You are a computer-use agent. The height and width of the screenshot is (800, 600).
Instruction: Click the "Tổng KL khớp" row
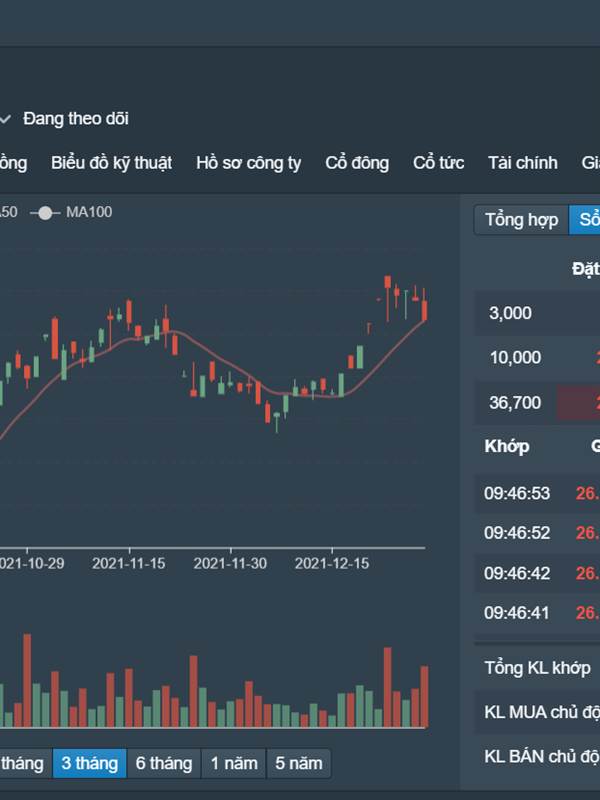(537, 668)
